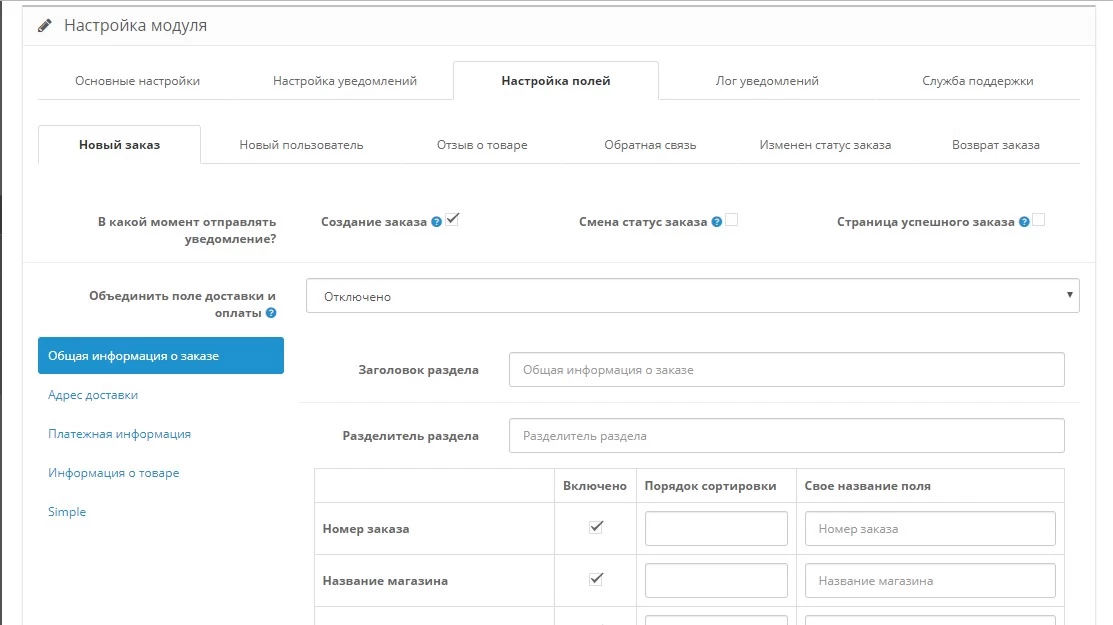Open the Отзыв о товаре sub-tab
Image resolution: width=1113 pixels, height=625 pixels.
(482, 145)
